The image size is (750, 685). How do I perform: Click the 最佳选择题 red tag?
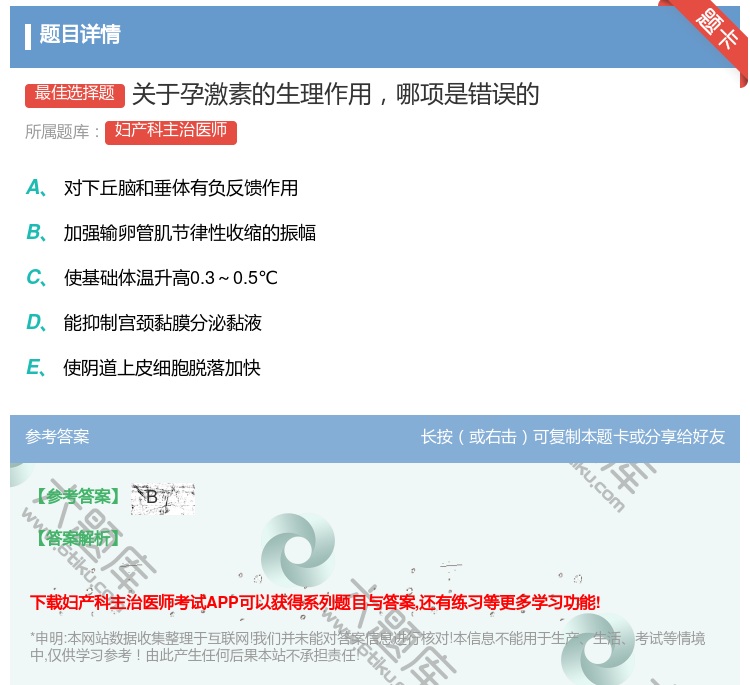tap(75, 94)
